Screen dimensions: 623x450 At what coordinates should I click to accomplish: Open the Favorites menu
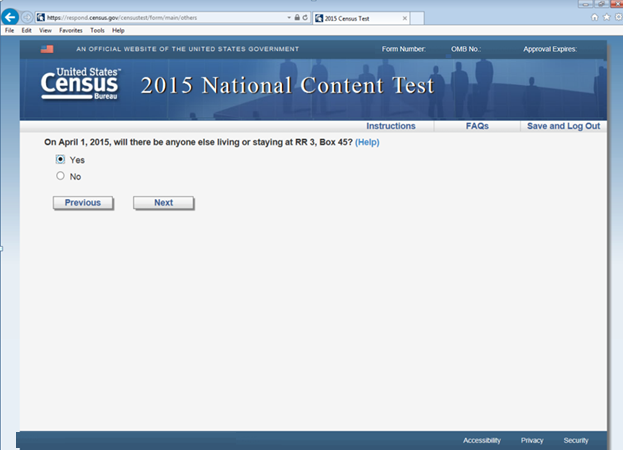point(71,30)
